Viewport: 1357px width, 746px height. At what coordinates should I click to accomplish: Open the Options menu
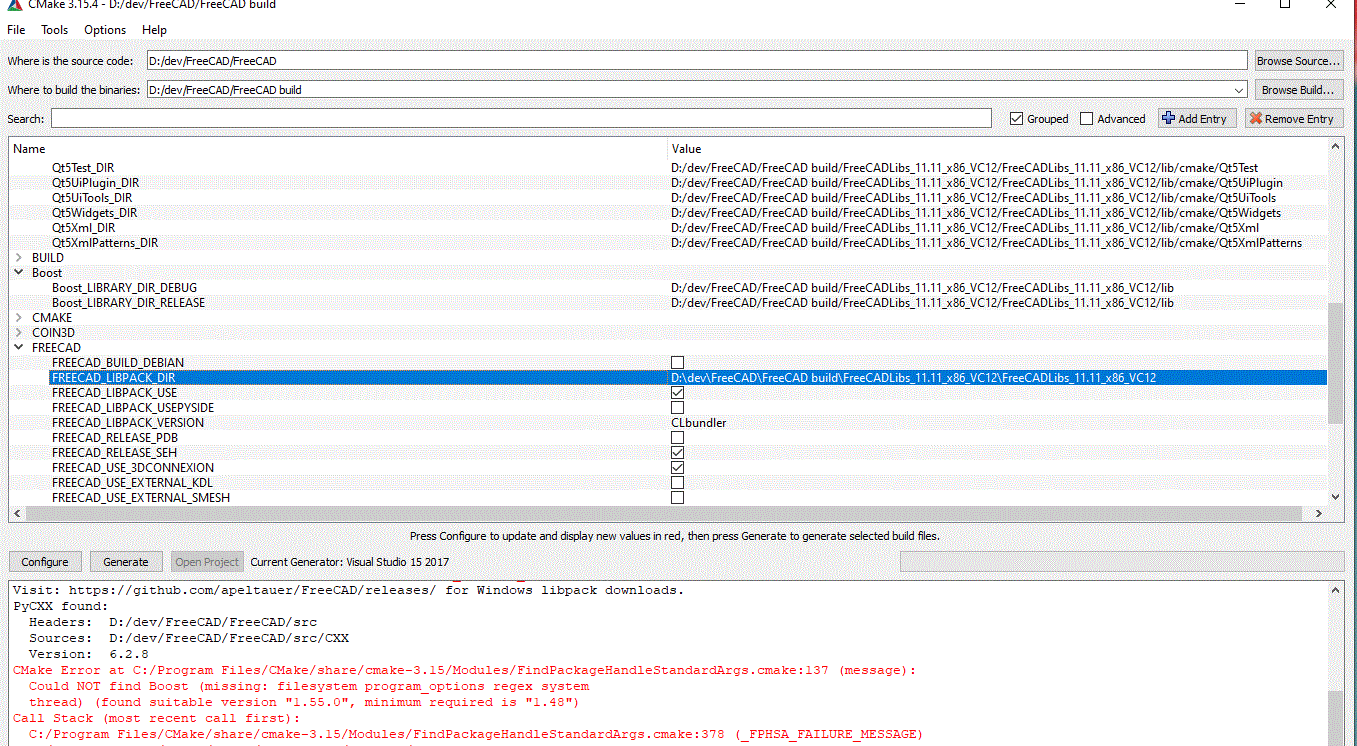(105, 30)
